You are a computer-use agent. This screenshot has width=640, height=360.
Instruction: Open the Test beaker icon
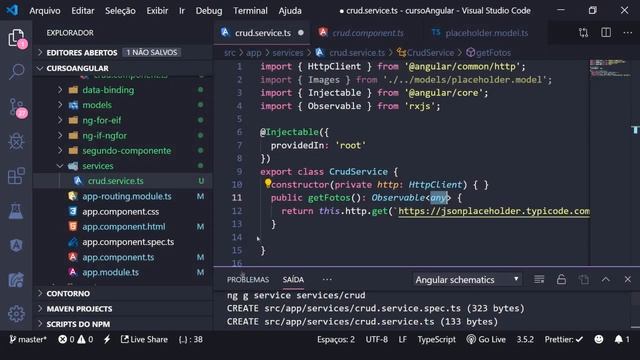coord(16,211)
